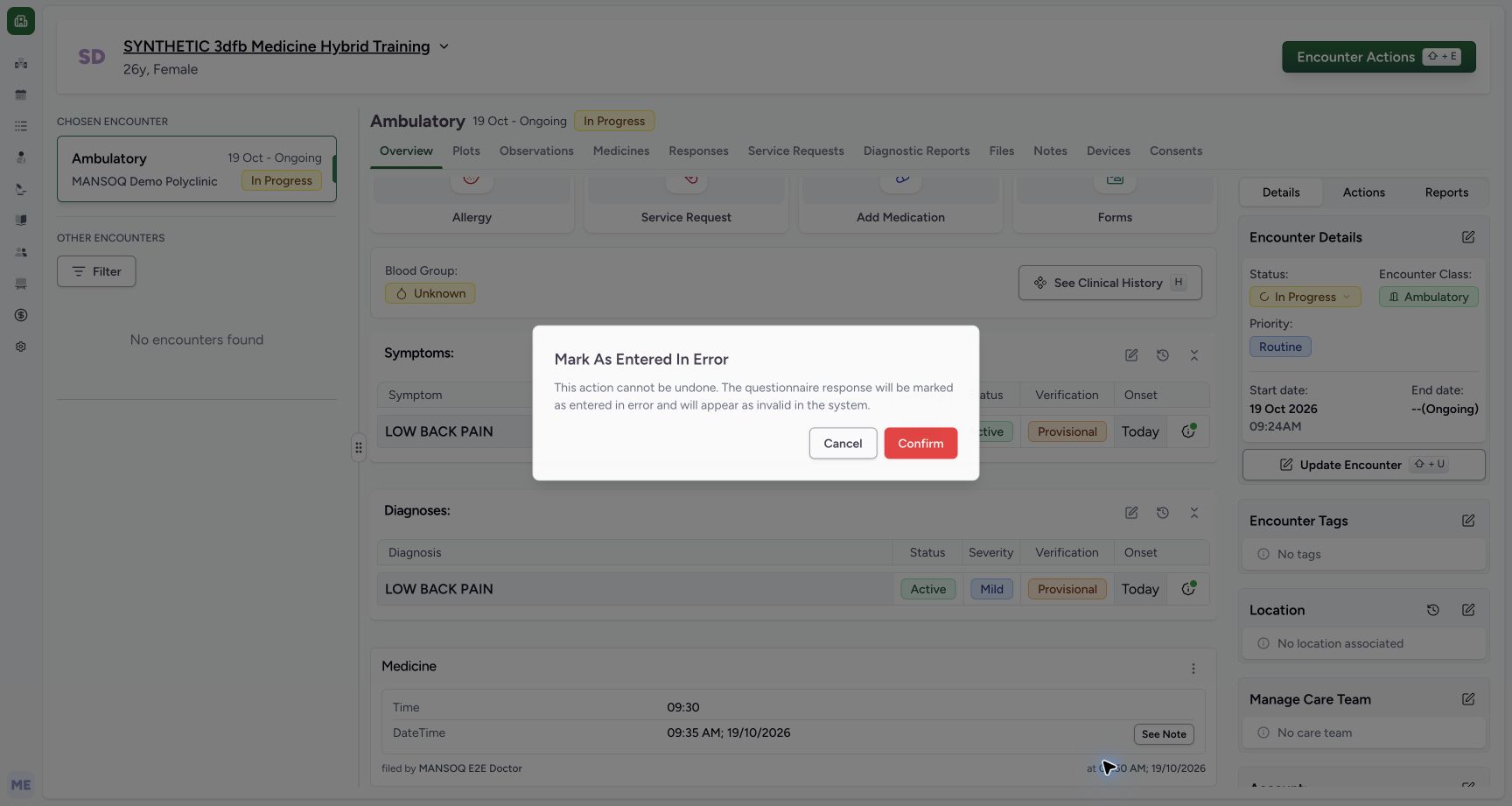Screen dimensions: 1512x806
Task: Select the Diagnostic Reports tab
Action: [916, 151]
